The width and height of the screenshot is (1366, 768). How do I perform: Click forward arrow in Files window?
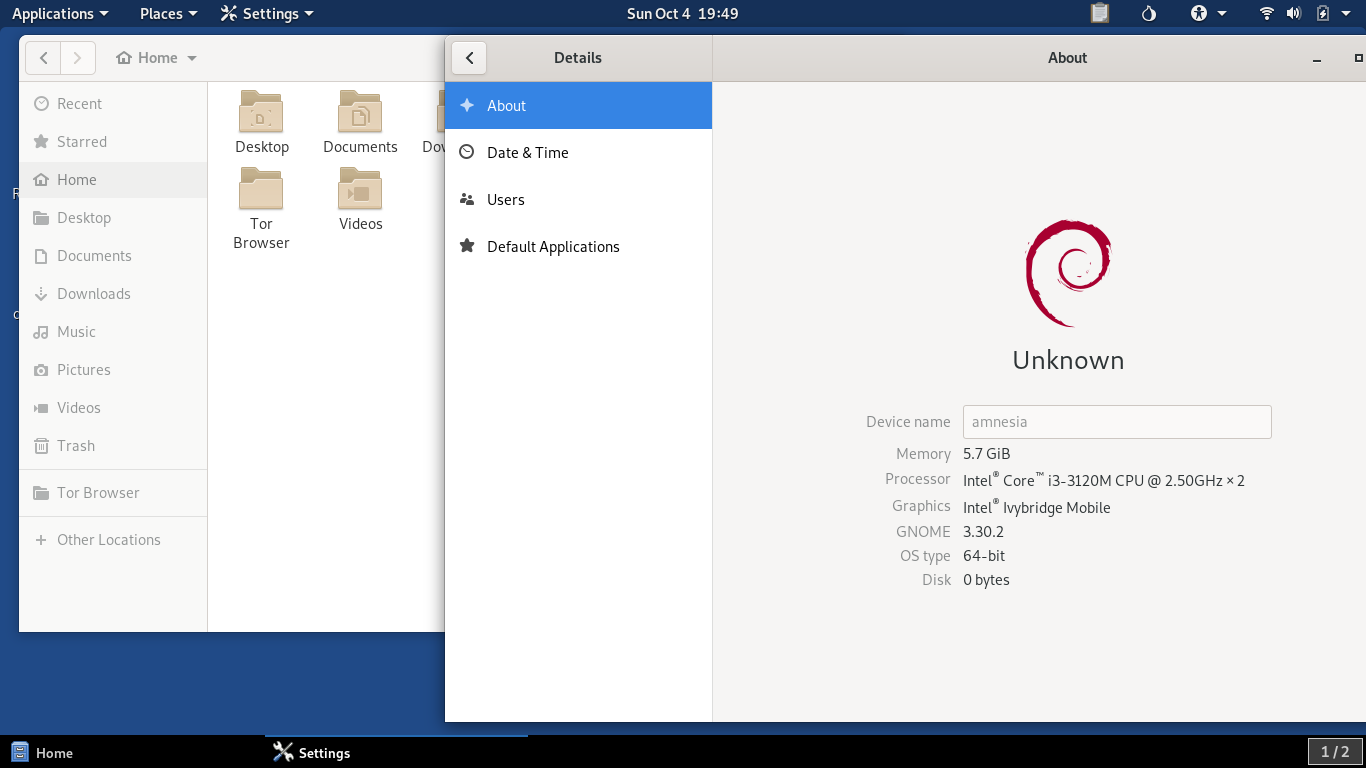point(78,58)
